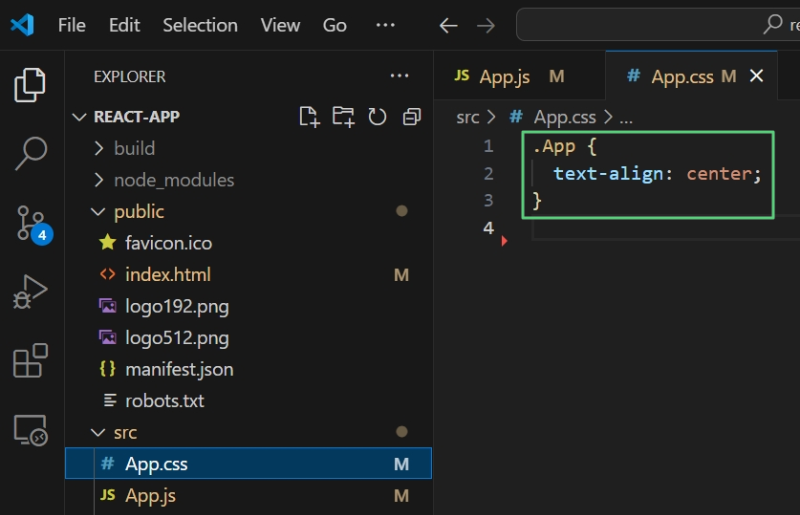The width and height of the screenshot is (800, 515).
Task: Click the image icon of logo192.png
Action: [x=108, y=306]
